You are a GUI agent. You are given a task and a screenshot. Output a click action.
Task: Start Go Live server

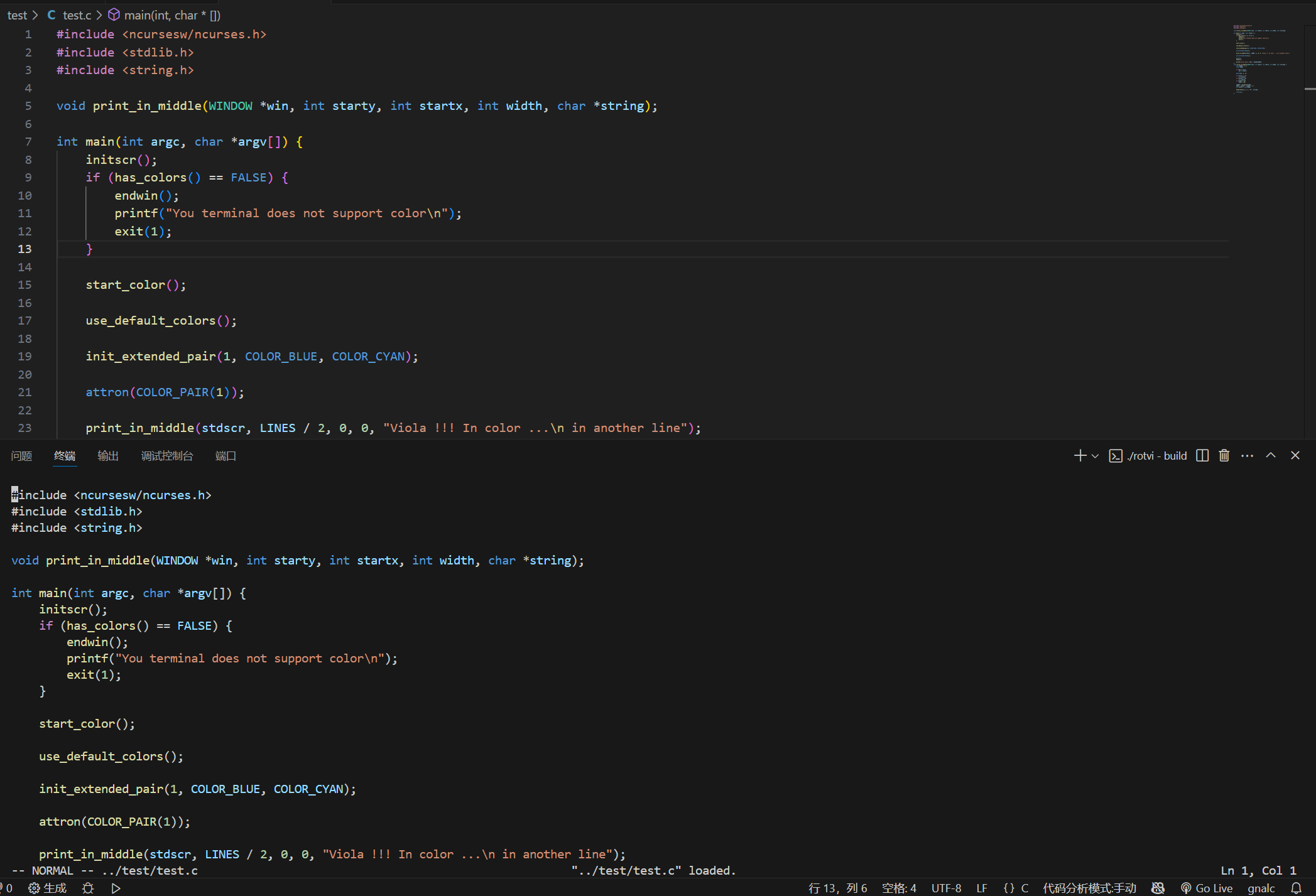point(1207,888)
